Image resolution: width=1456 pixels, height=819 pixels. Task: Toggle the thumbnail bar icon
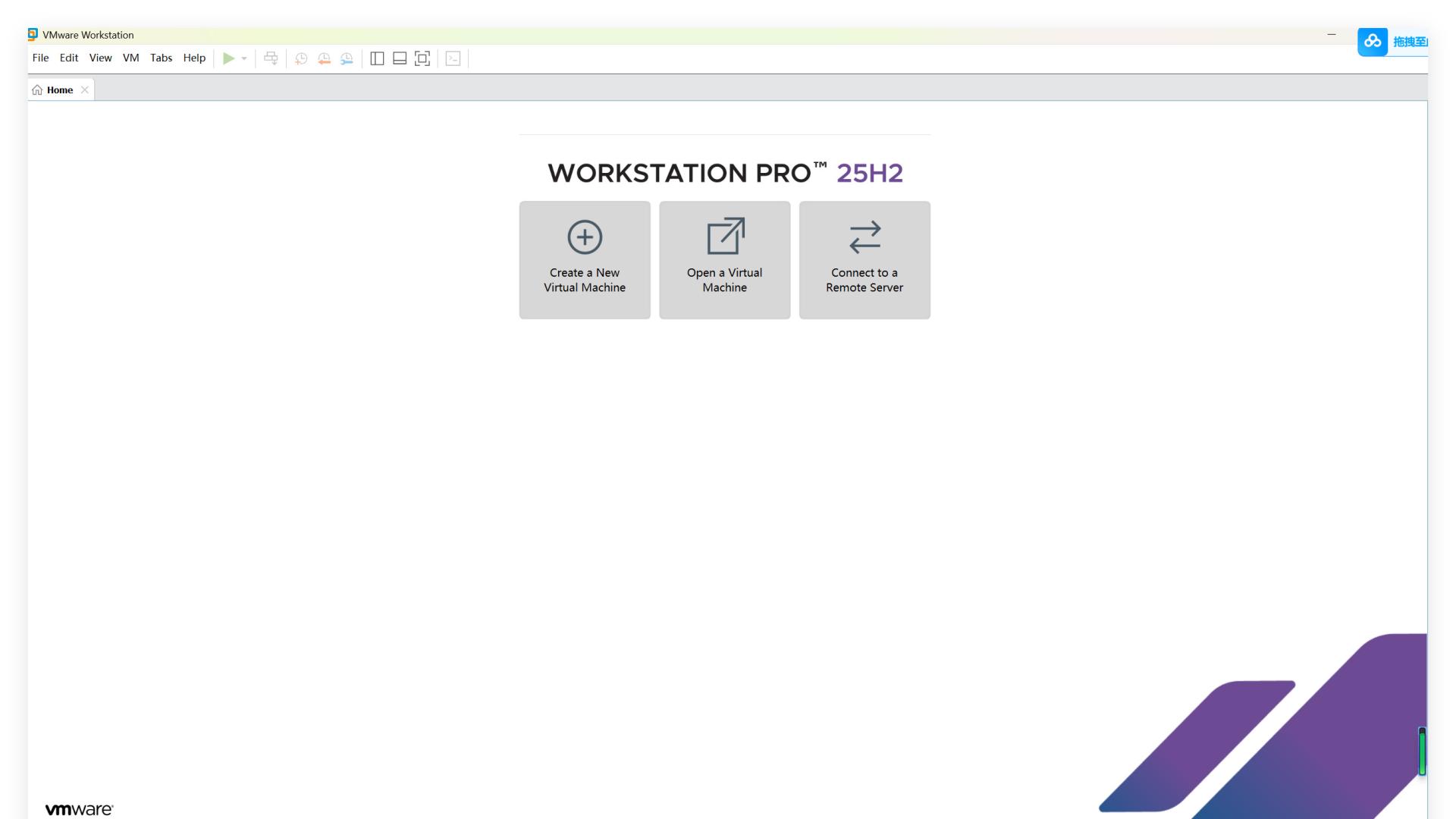pos(398,58)
